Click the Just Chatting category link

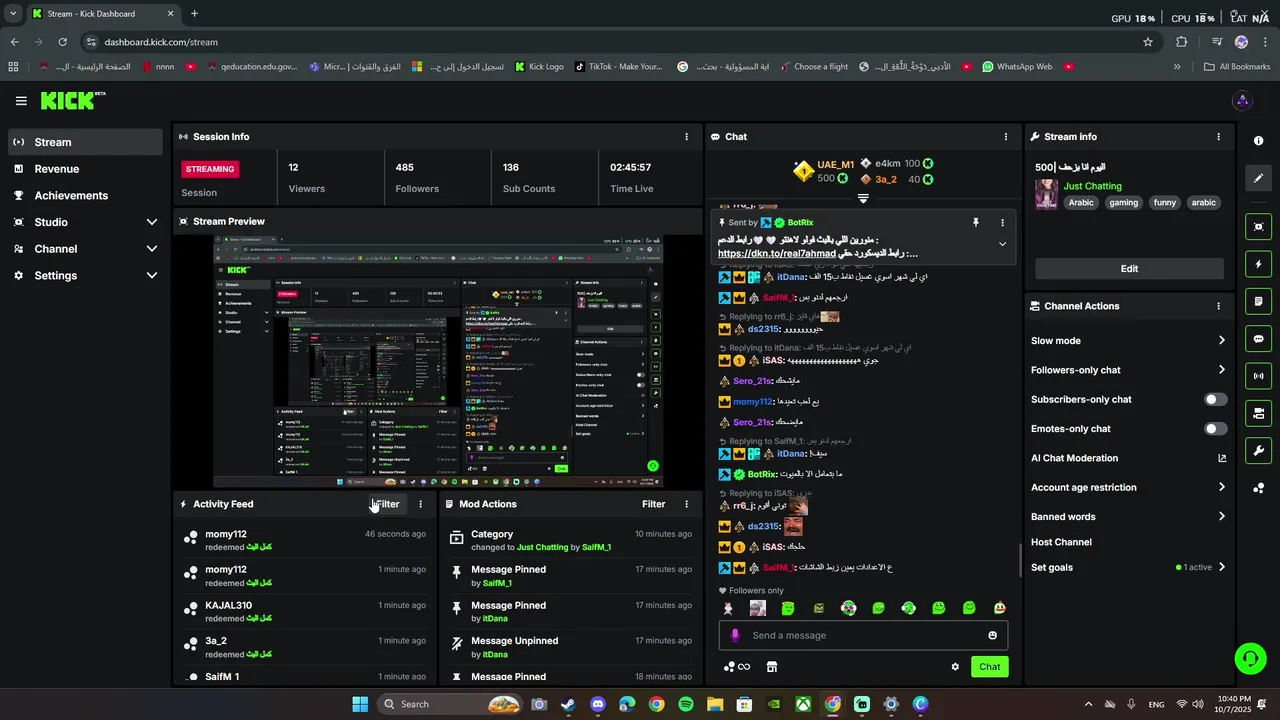pyautogui.click(x=1092, y=187)
